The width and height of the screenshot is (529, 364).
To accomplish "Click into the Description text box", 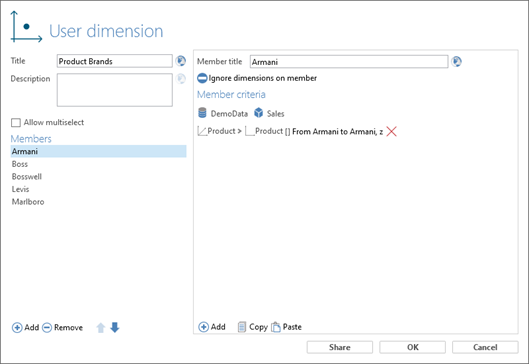I will click(x=115, y=90).
